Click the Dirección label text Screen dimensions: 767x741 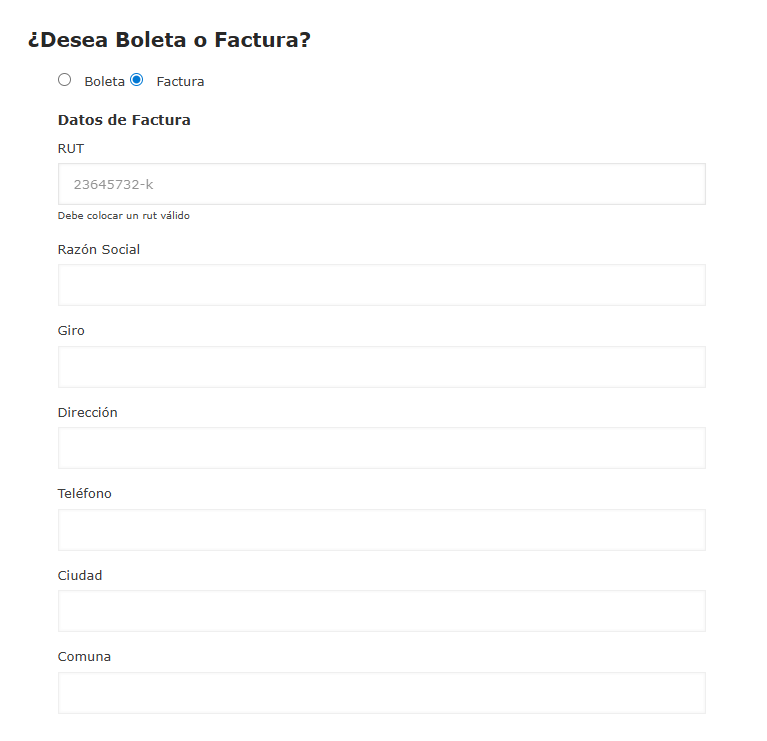click(x=88, y=412)
